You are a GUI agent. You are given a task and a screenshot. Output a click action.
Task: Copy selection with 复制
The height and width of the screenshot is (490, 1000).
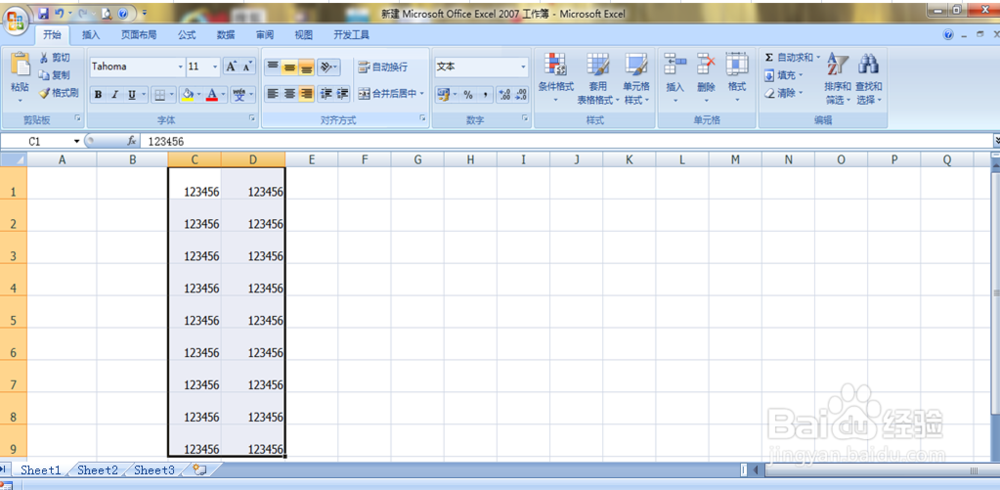pyautogui.click(x=55, y=75)
